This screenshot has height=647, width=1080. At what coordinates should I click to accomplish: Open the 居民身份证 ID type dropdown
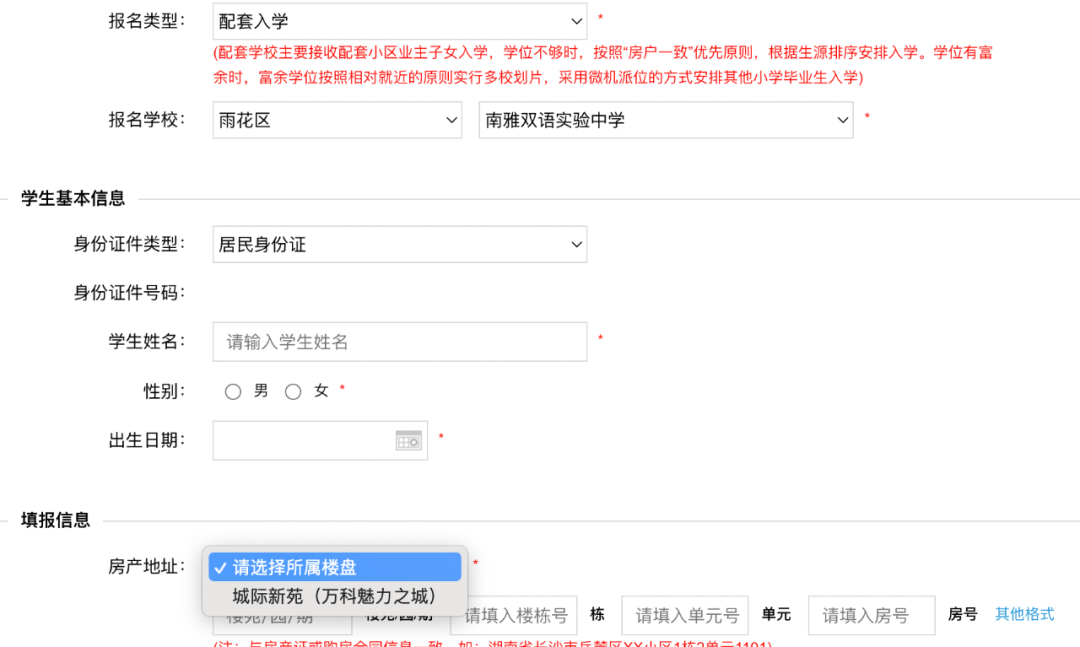coord(399,244)
